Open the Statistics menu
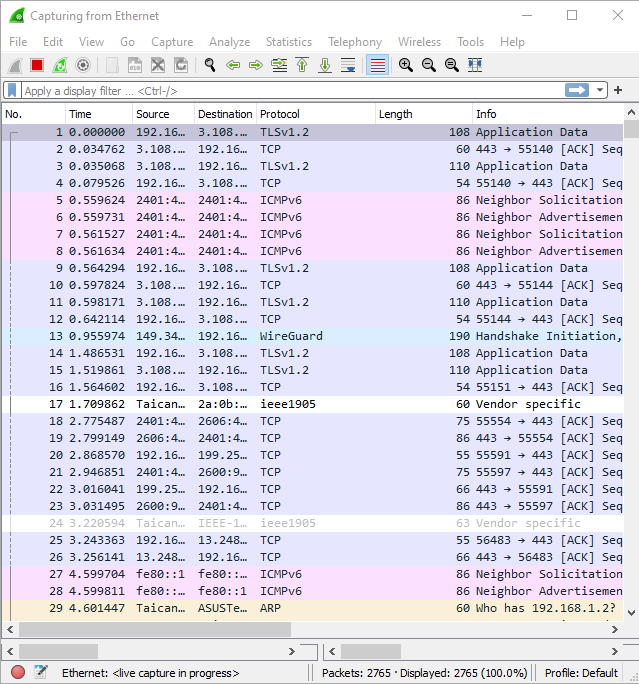639x684 pixels. point(288,42)
